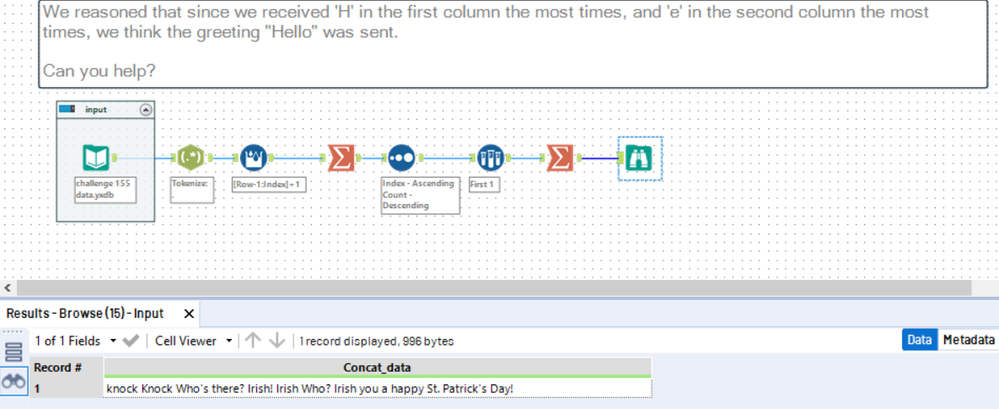Collapse the input tool container
999x409 pixels.
(x=145, y=110)
